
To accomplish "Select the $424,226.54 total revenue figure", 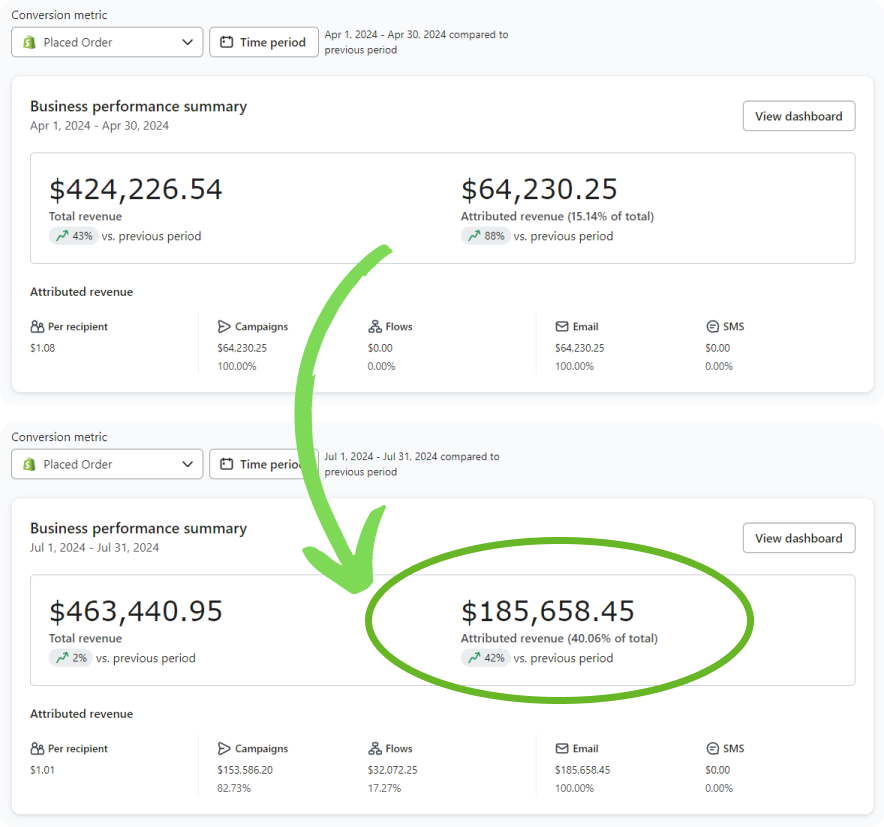I will (x=136, y=190).
